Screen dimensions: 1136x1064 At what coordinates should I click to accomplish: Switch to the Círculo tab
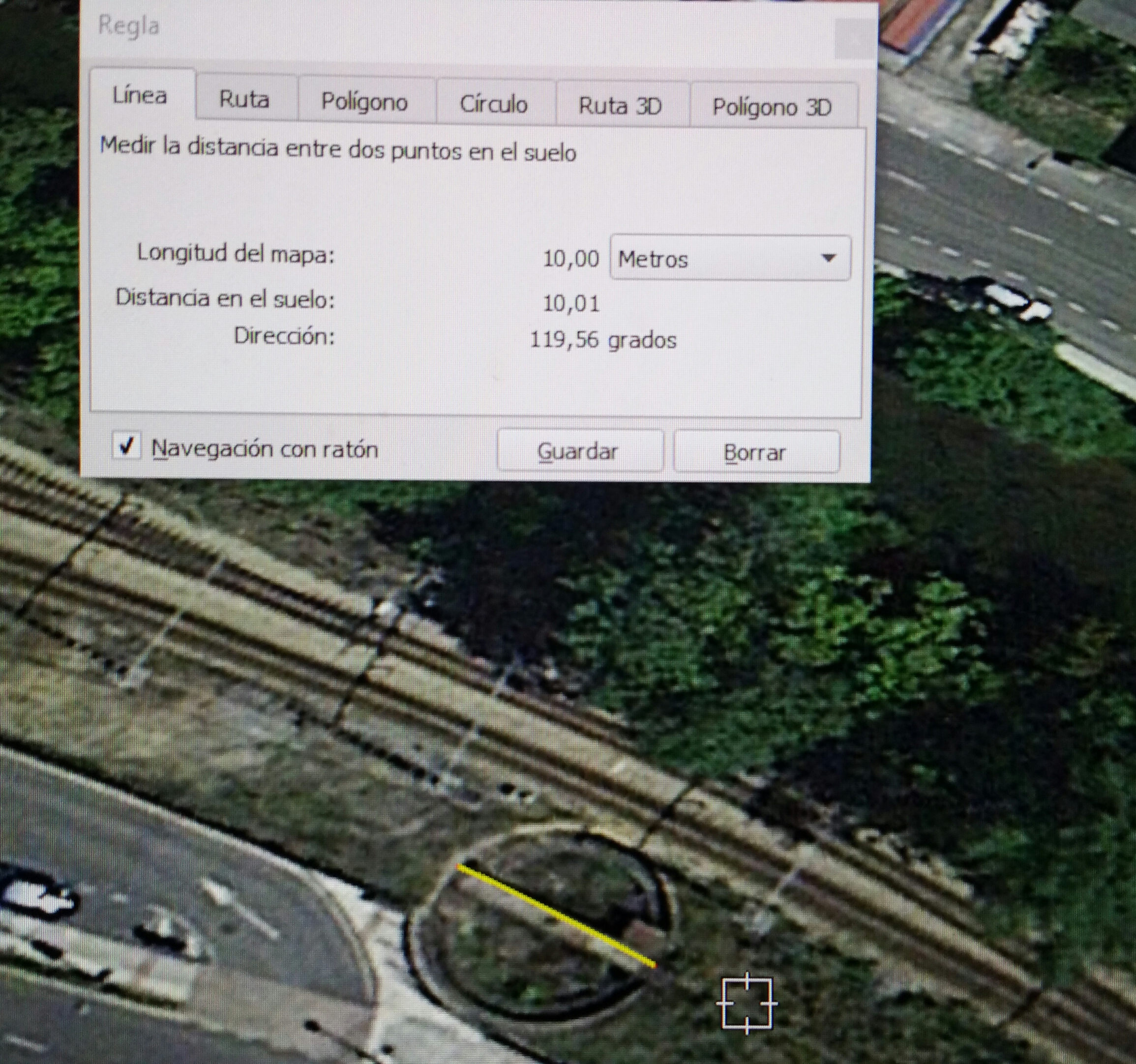[494, 103]
